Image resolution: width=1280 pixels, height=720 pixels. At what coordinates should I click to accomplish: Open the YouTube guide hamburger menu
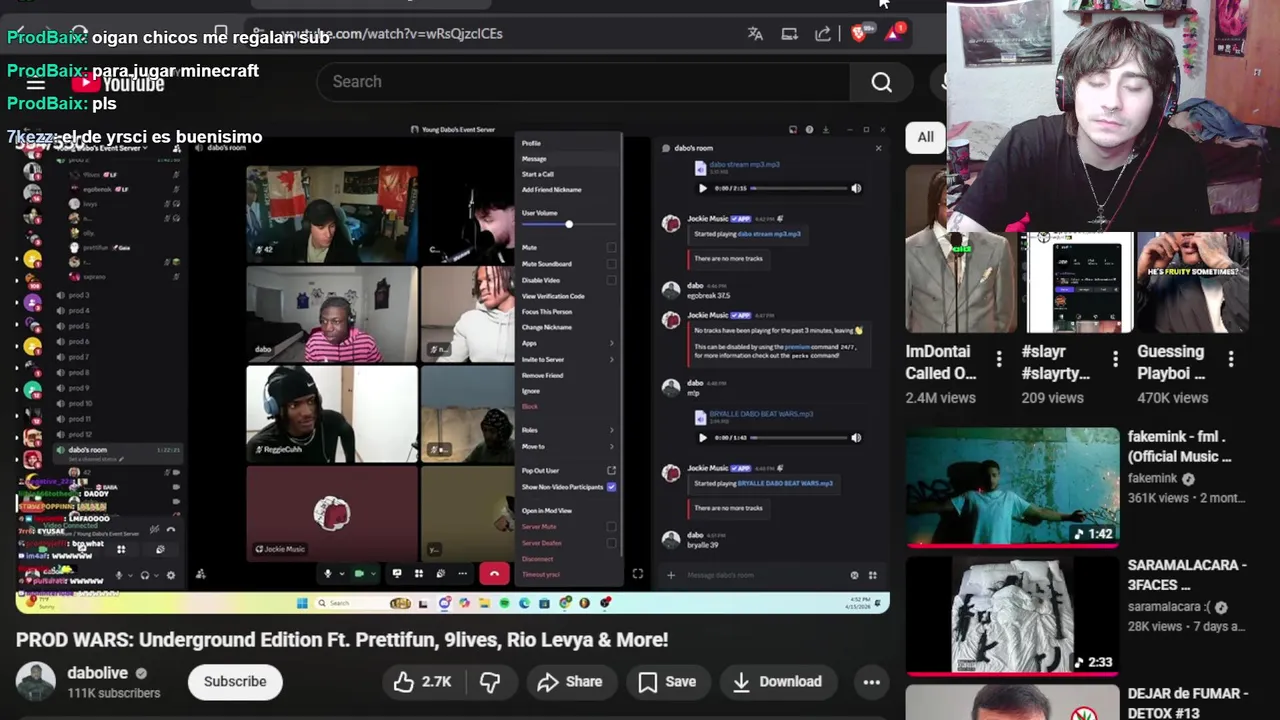(x=35, y=83)
